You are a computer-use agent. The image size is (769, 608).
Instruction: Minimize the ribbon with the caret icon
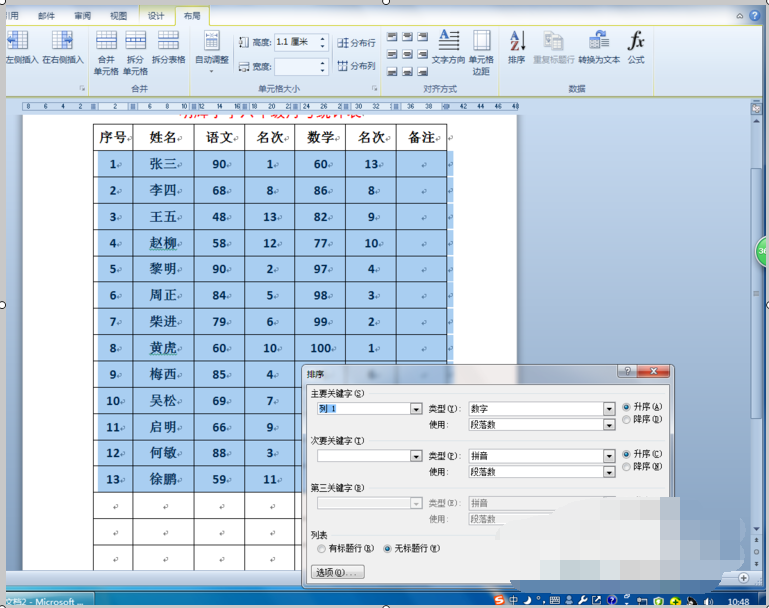[740, 16]
